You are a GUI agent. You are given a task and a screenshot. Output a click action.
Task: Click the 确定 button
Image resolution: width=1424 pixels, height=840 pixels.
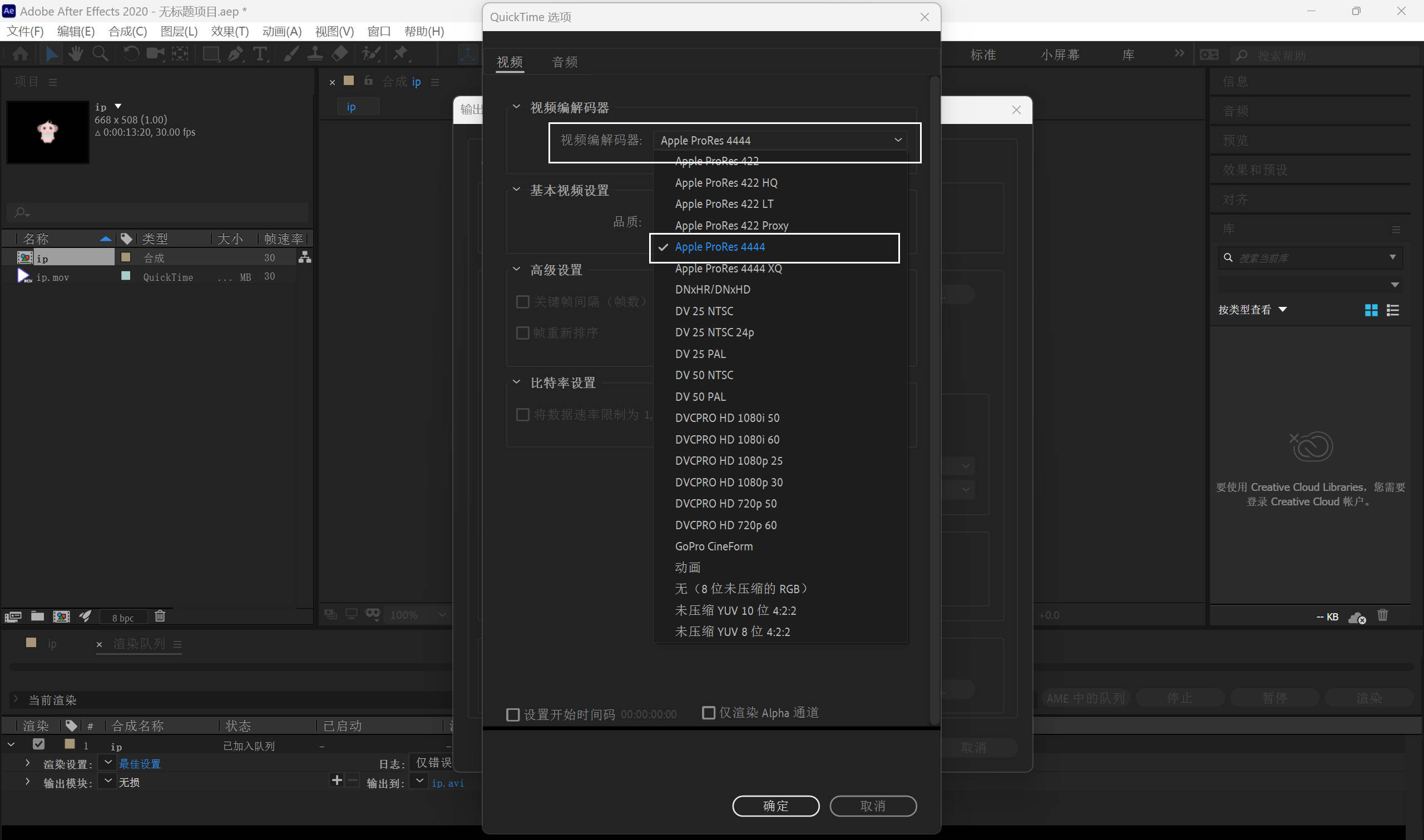pyautogui.click(x=775, y=806)
